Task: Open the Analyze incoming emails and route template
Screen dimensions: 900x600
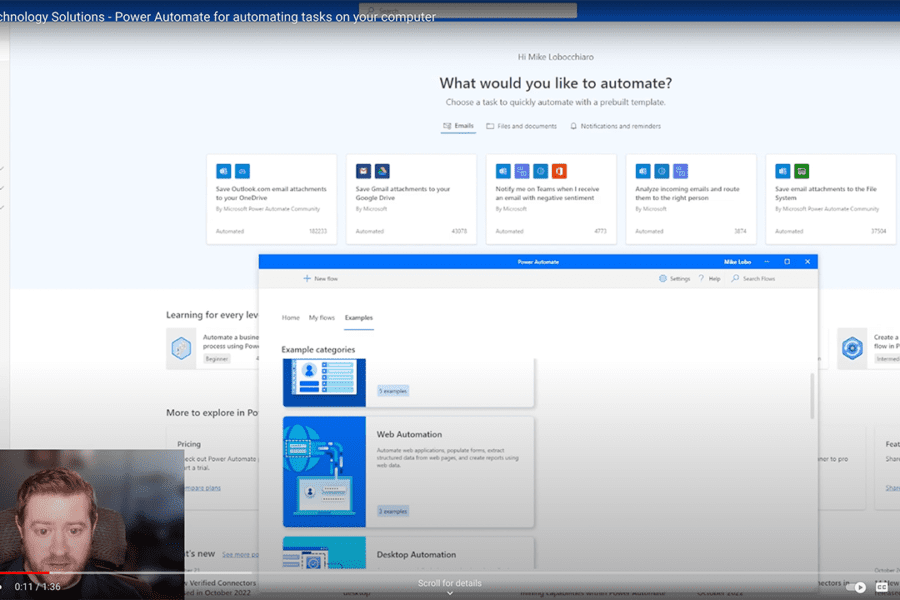Action: pyautogui.click(x=691, y=199)
